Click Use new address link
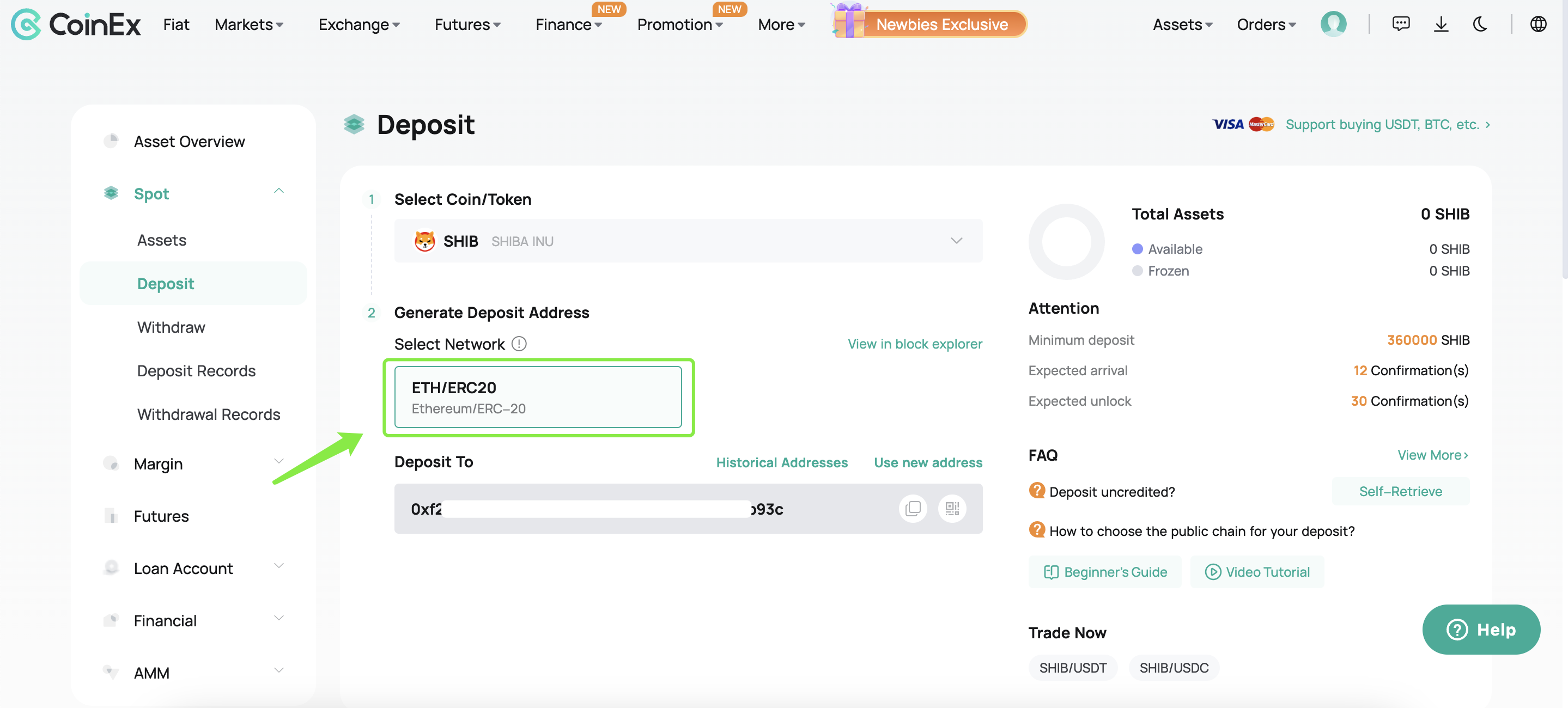Viewport: 1568px width, 708px height. [928, 462]
